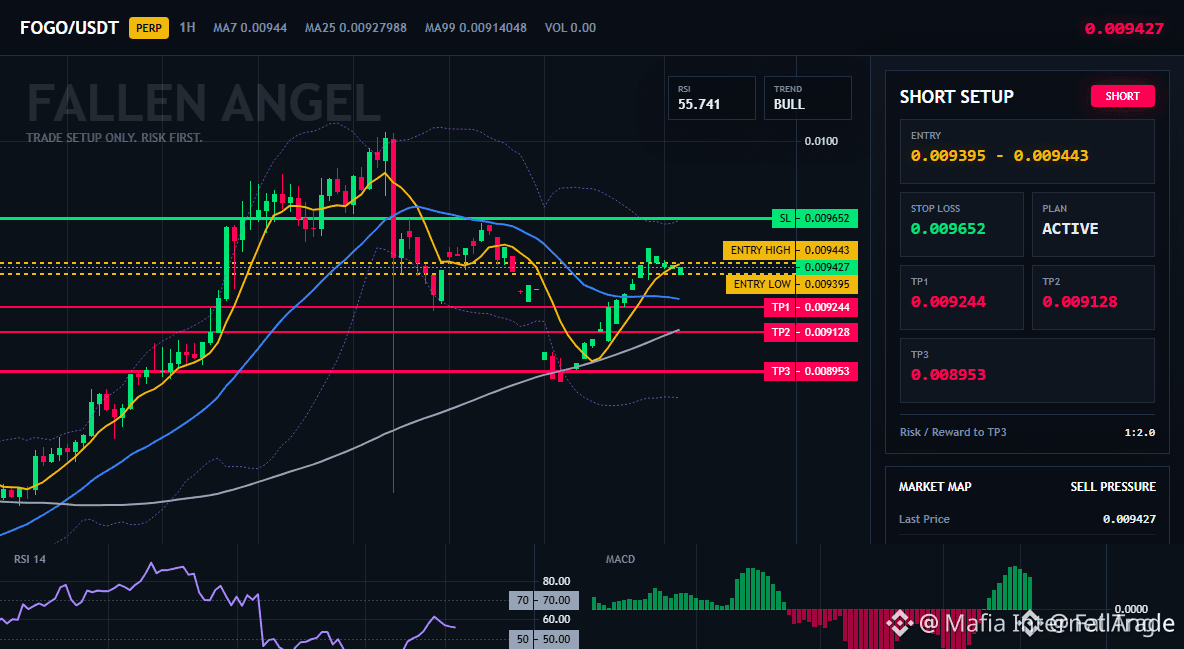Click the VOL 0.00 label
The width and height of the screenshot is (1184, 649).
570,28
